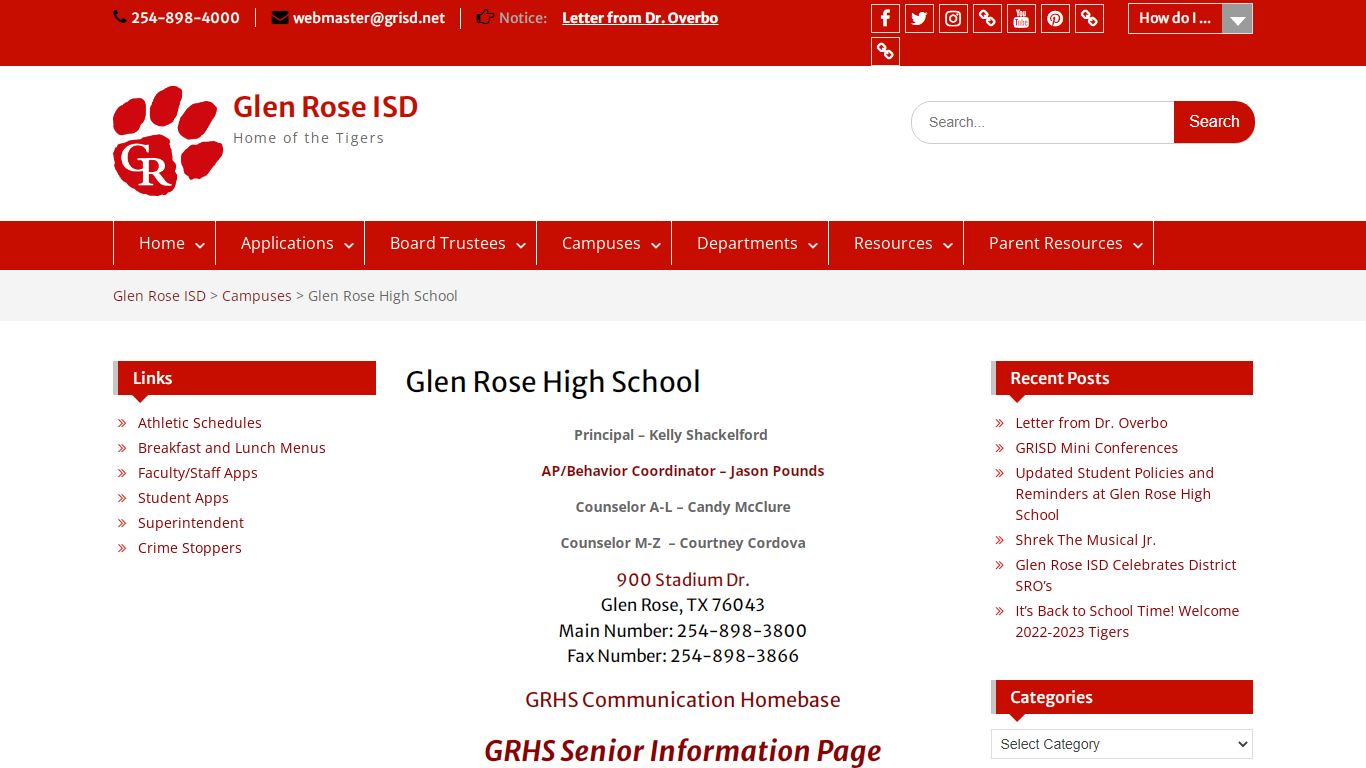
Task: Open the YouTube social icon
Action: coord(1021,18)
